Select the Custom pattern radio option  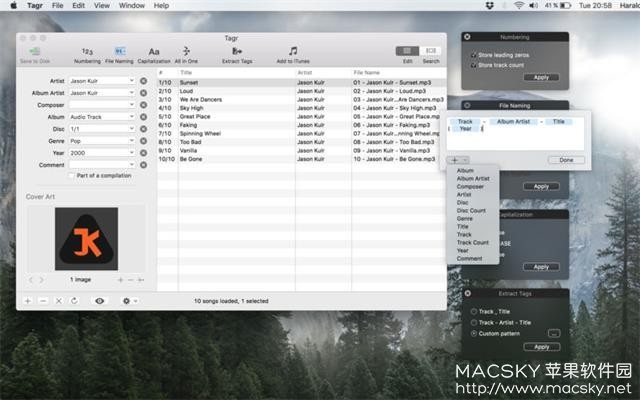474,333
